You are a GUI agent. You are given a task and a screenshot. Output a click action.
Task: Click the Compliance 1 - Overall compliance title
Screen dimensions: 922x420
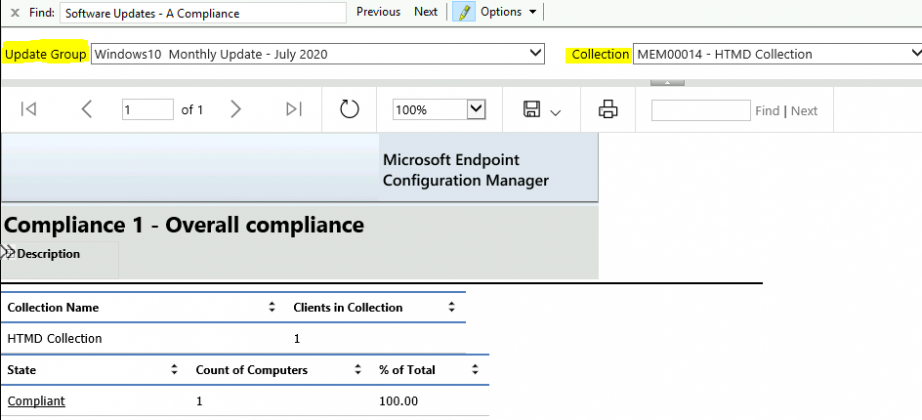click(x=184, y=225)
